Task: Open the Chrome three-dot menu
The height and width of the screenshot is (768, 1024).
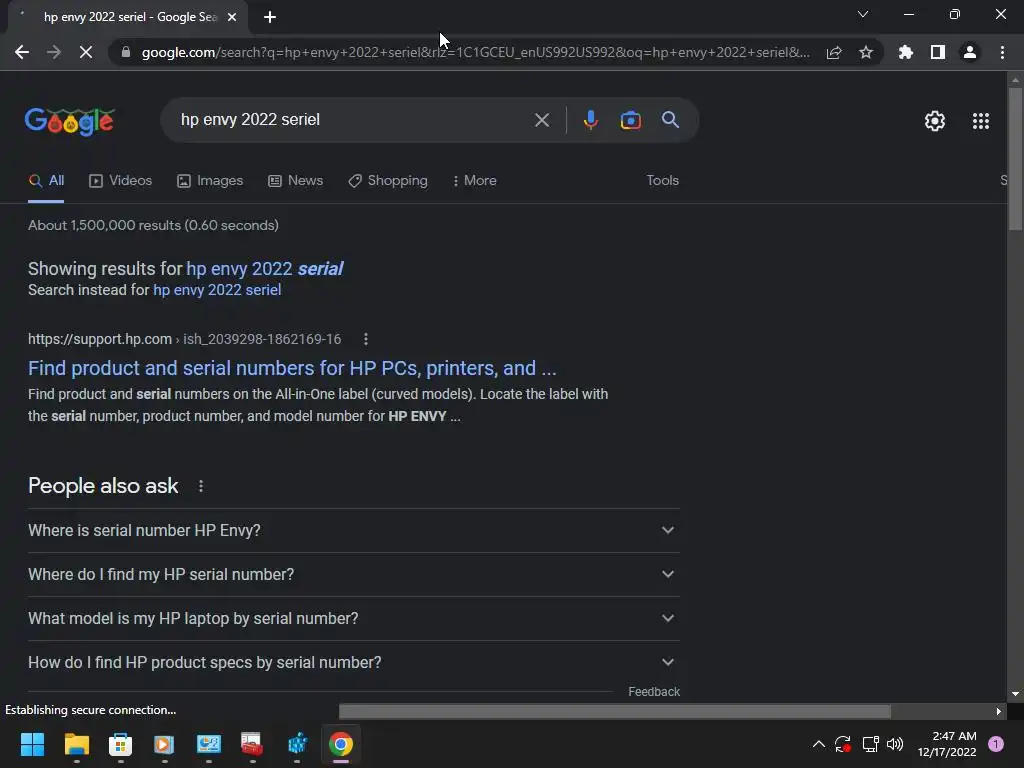Action: [x=1002, y=52]
